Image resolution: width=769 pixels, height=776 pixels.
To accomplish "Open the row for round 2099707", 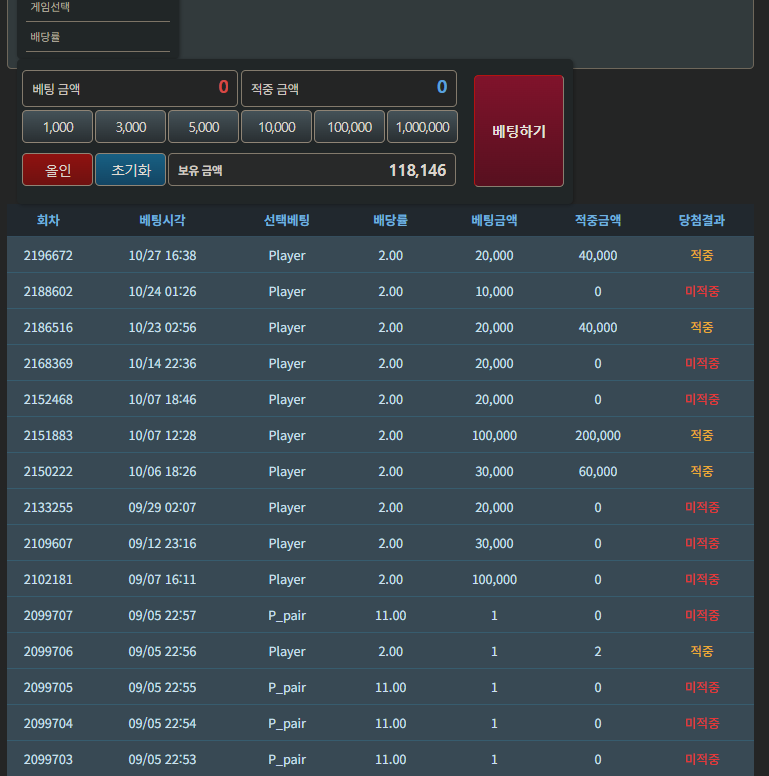I will point(380,616).
